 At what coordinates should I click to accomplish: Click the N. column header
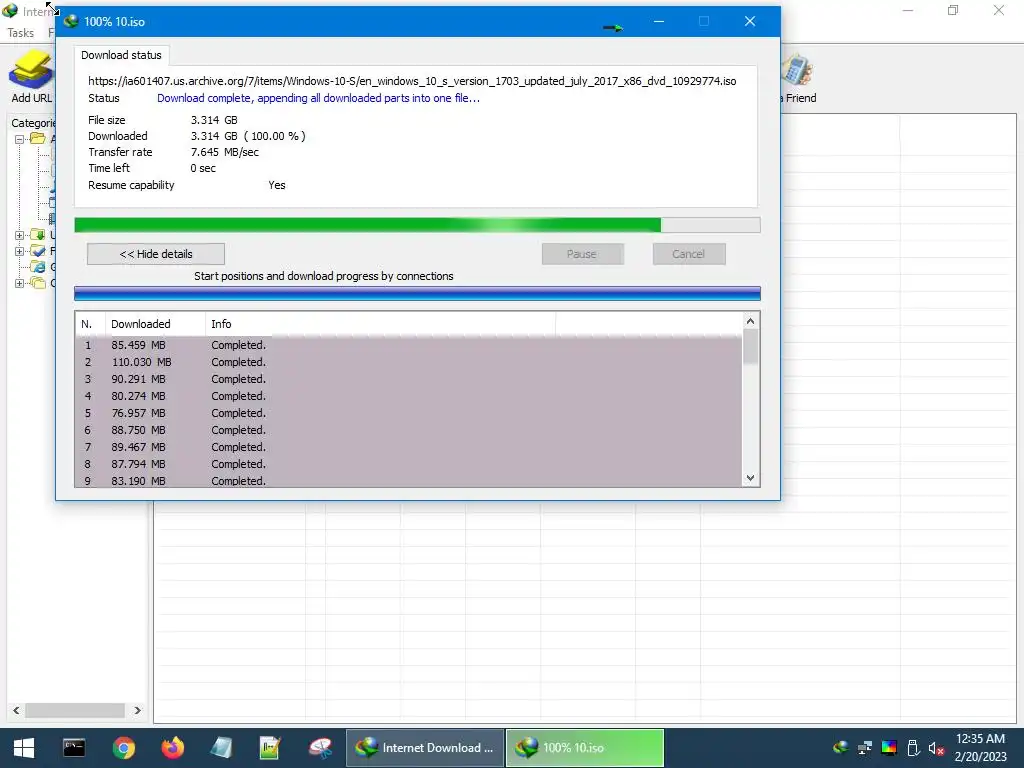click(90, 324)
